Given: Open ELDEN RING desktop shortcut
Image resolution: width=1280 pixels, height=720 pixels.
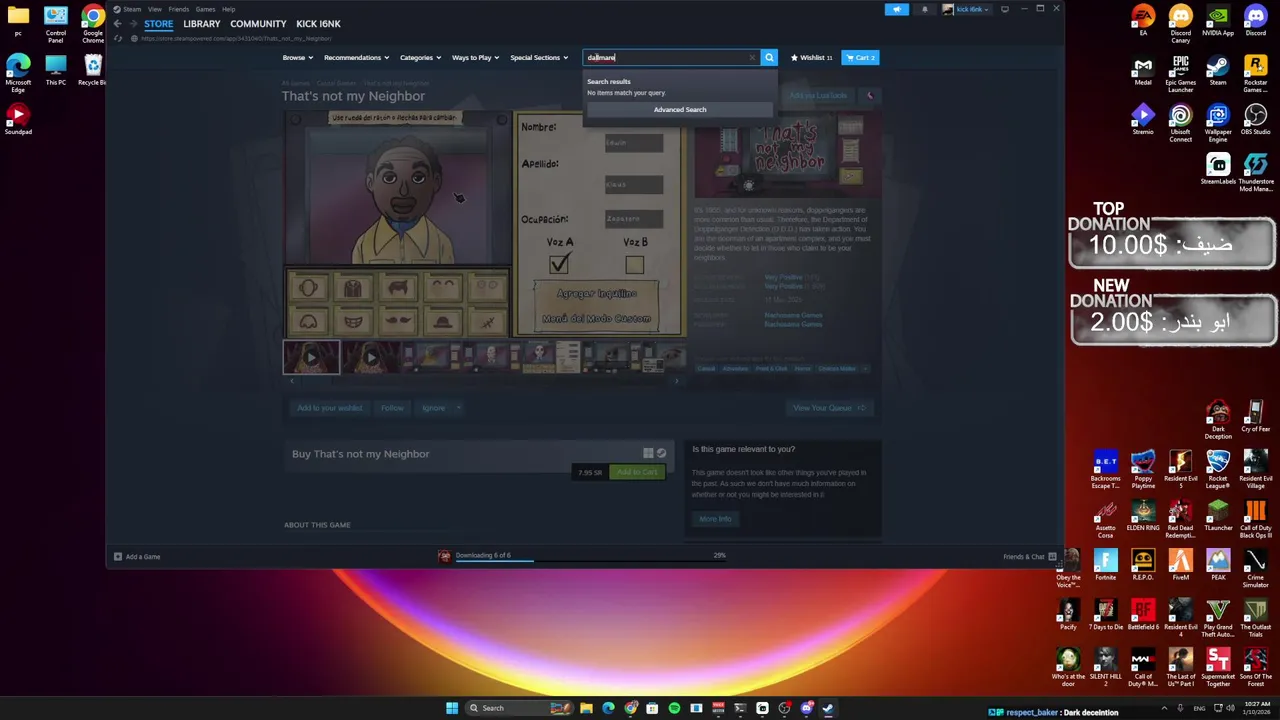Looking at the screenshot, I should pyautogui.click(x=1143, y=517).
